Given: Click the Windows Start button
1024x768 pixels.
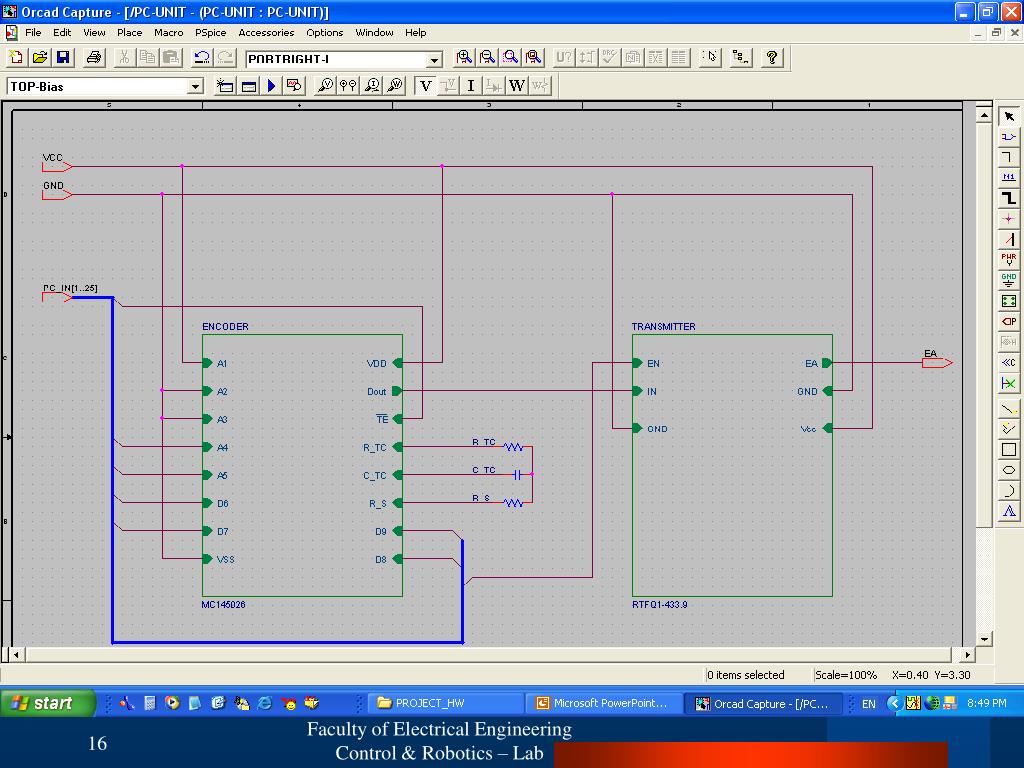Looking at the screenshot, I should 48,703.
